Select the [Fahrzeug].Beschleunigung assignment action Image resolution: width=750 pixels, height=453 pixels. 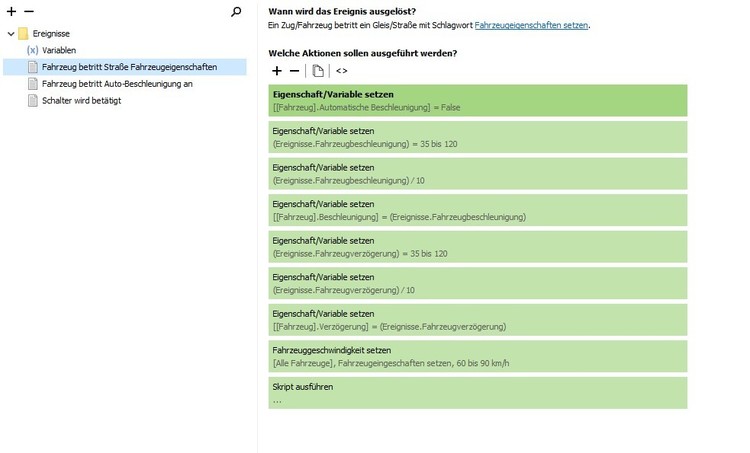click(x=479, y=210)
